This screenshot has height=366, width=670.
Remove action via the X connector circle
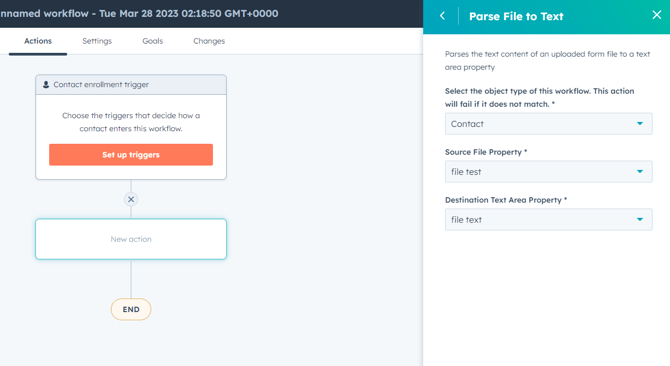pos(131,199)
